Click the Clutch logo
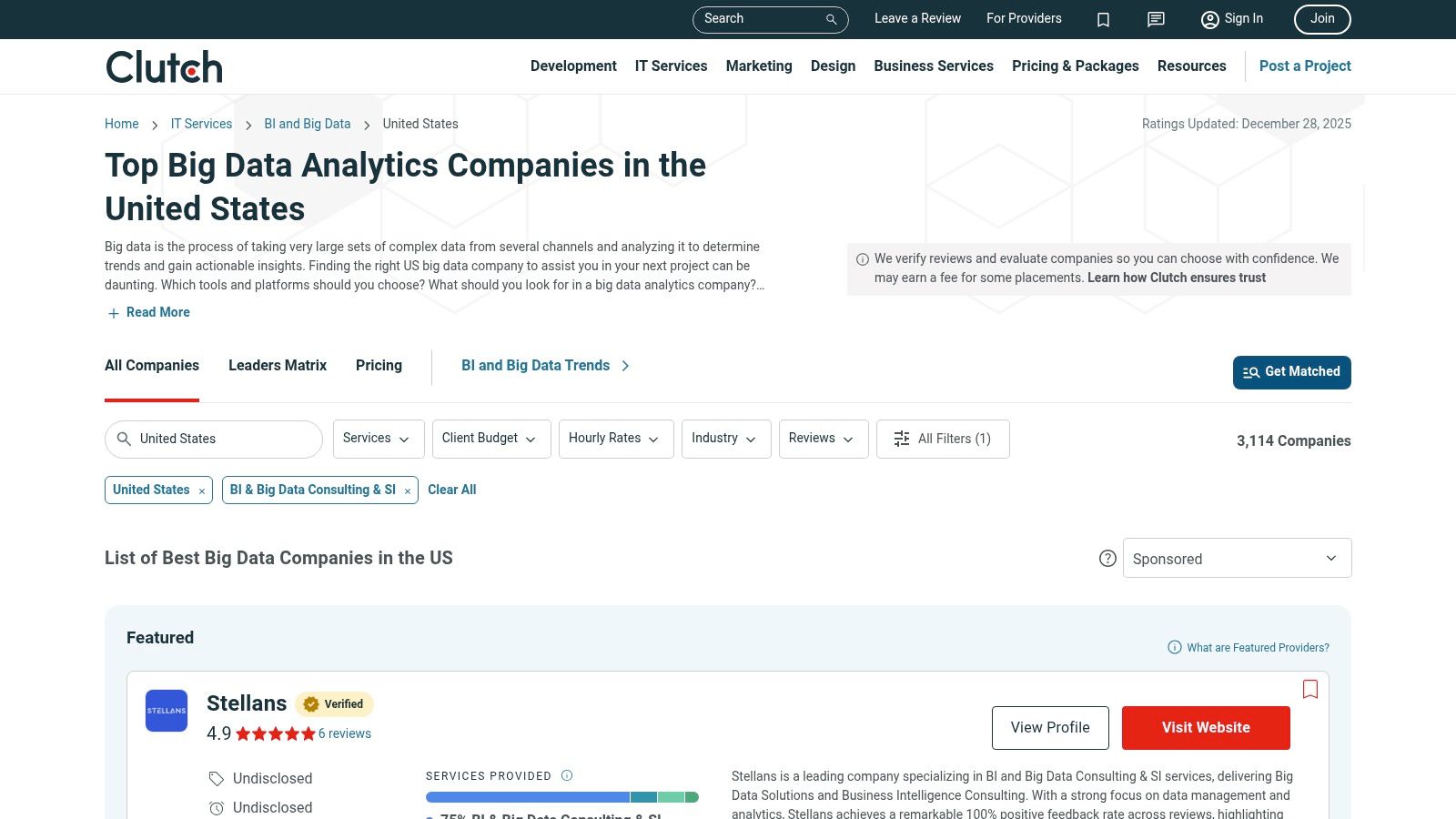Screen dimensions: 1456x819 tap(164, 66)
